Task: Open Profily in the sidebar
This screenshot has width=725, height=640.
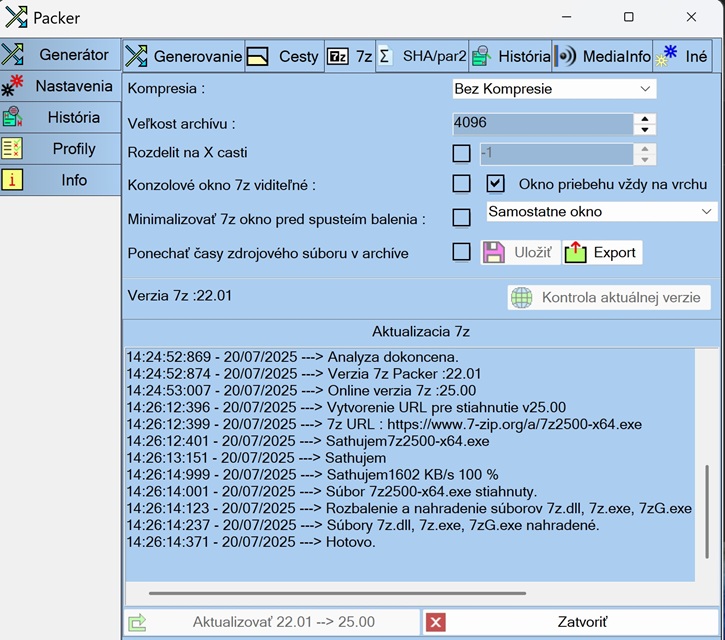Action: [x=60, y=148]
